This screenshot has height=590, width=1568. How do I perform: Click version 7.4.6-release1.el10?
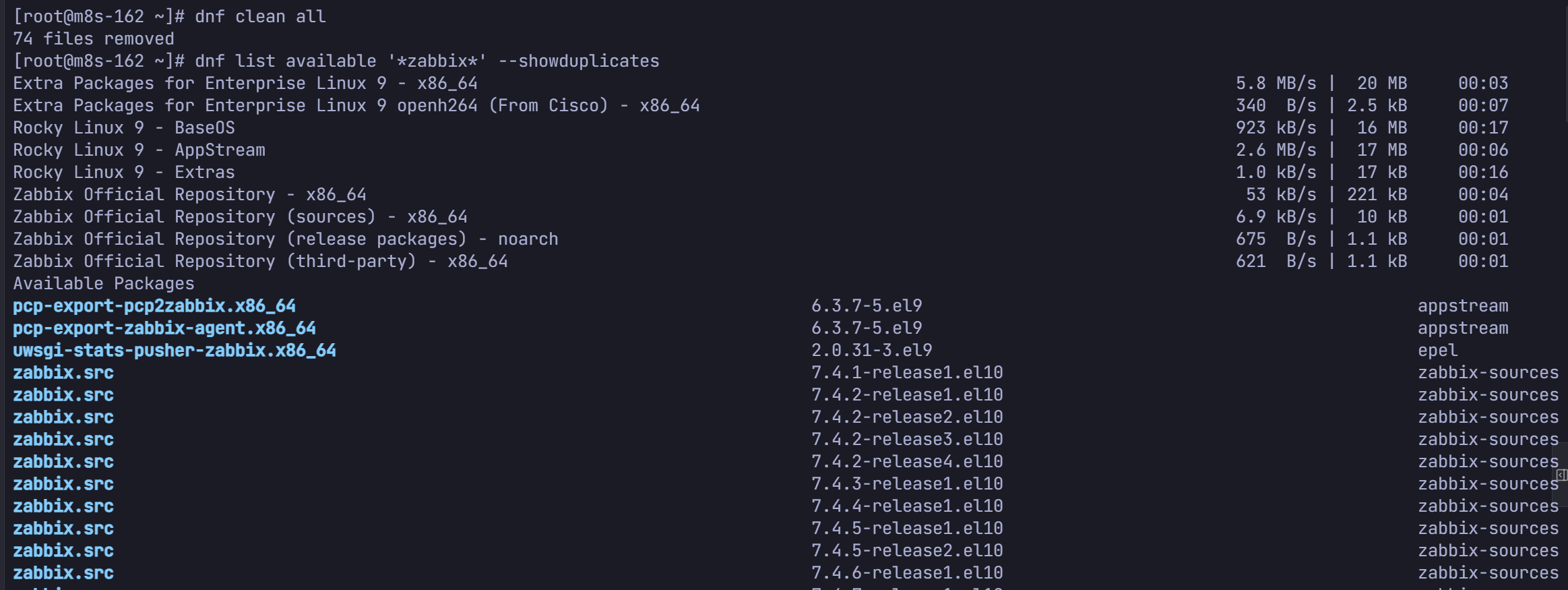coord(907,572)
